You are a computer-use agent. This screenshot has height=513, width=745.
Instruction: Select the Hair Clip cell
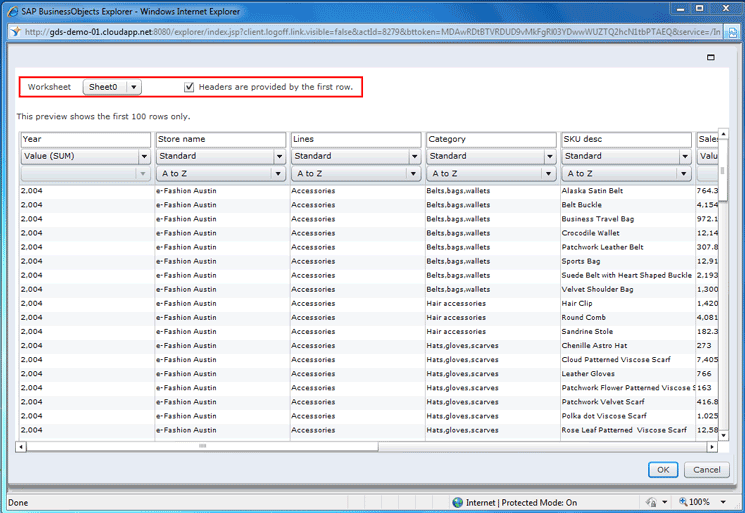tap(577, 304)
